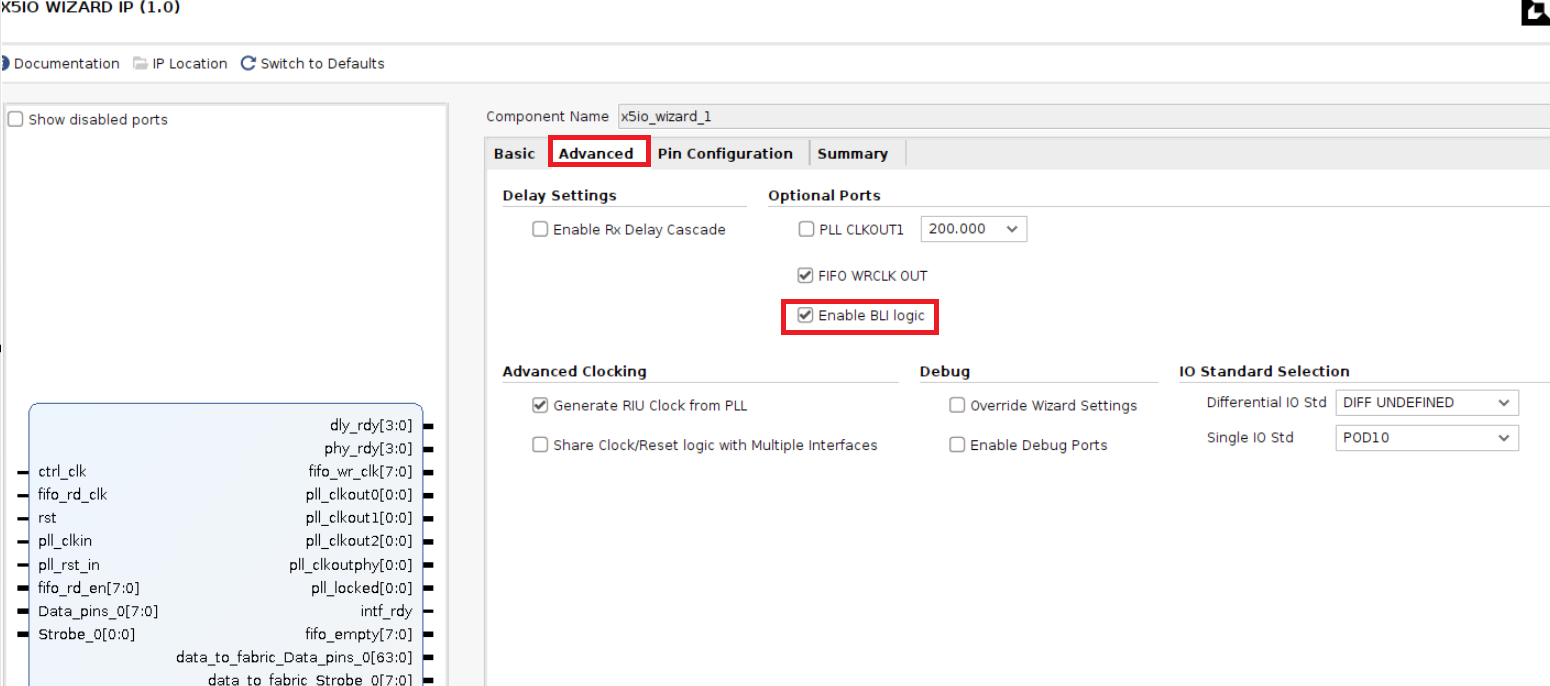Check Override Wizard Settings
Screen dimensions: 1550x686
coord(957,405)
